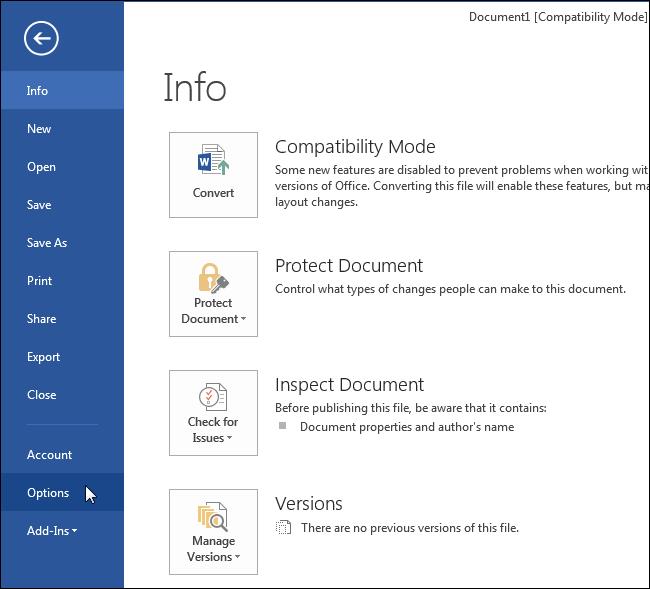Click 'There are no previous versions' text
The height and width of the screenshot is (589, 650).
click(x=410, y=528)
